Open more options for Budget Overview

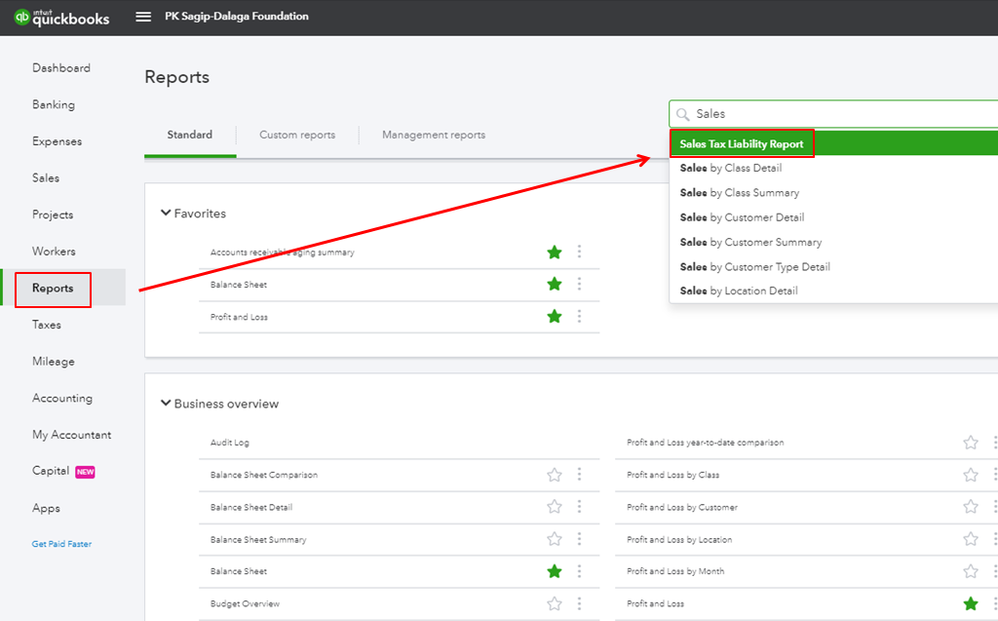click(579, 604)
